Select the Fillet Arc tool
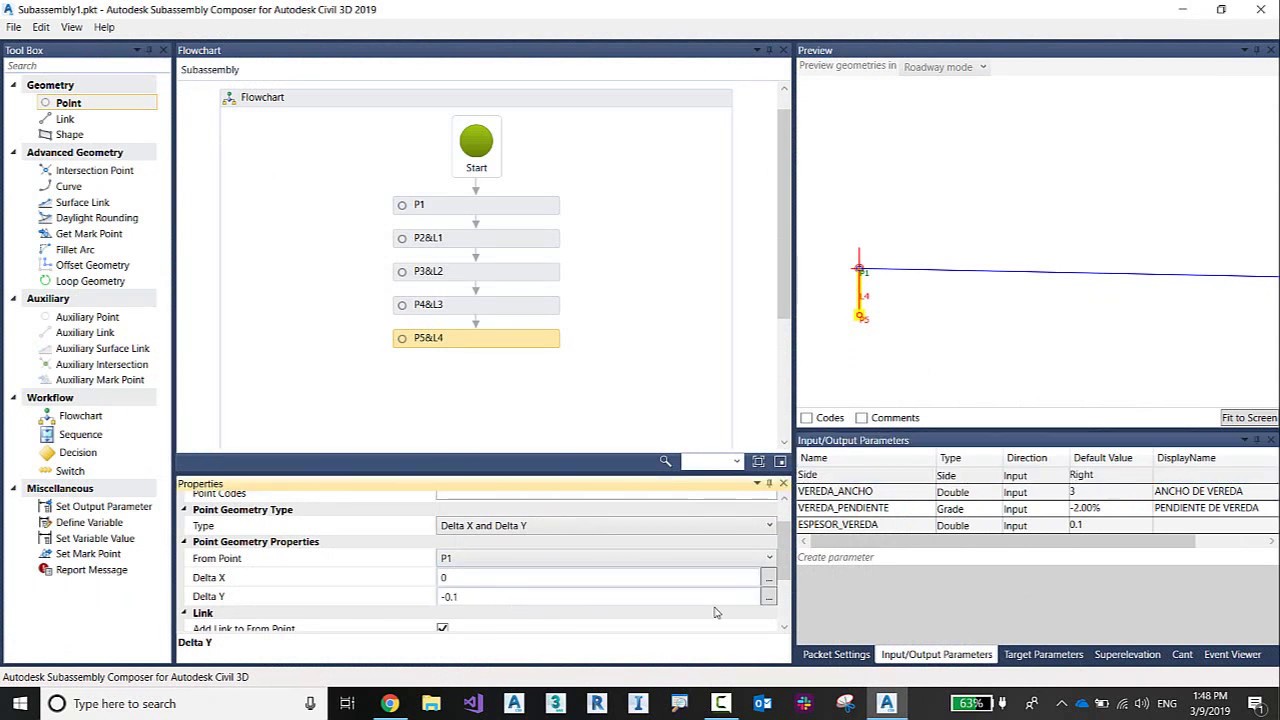The width and height of the screenshot is (1280, 720). click(x=75, y=250)
